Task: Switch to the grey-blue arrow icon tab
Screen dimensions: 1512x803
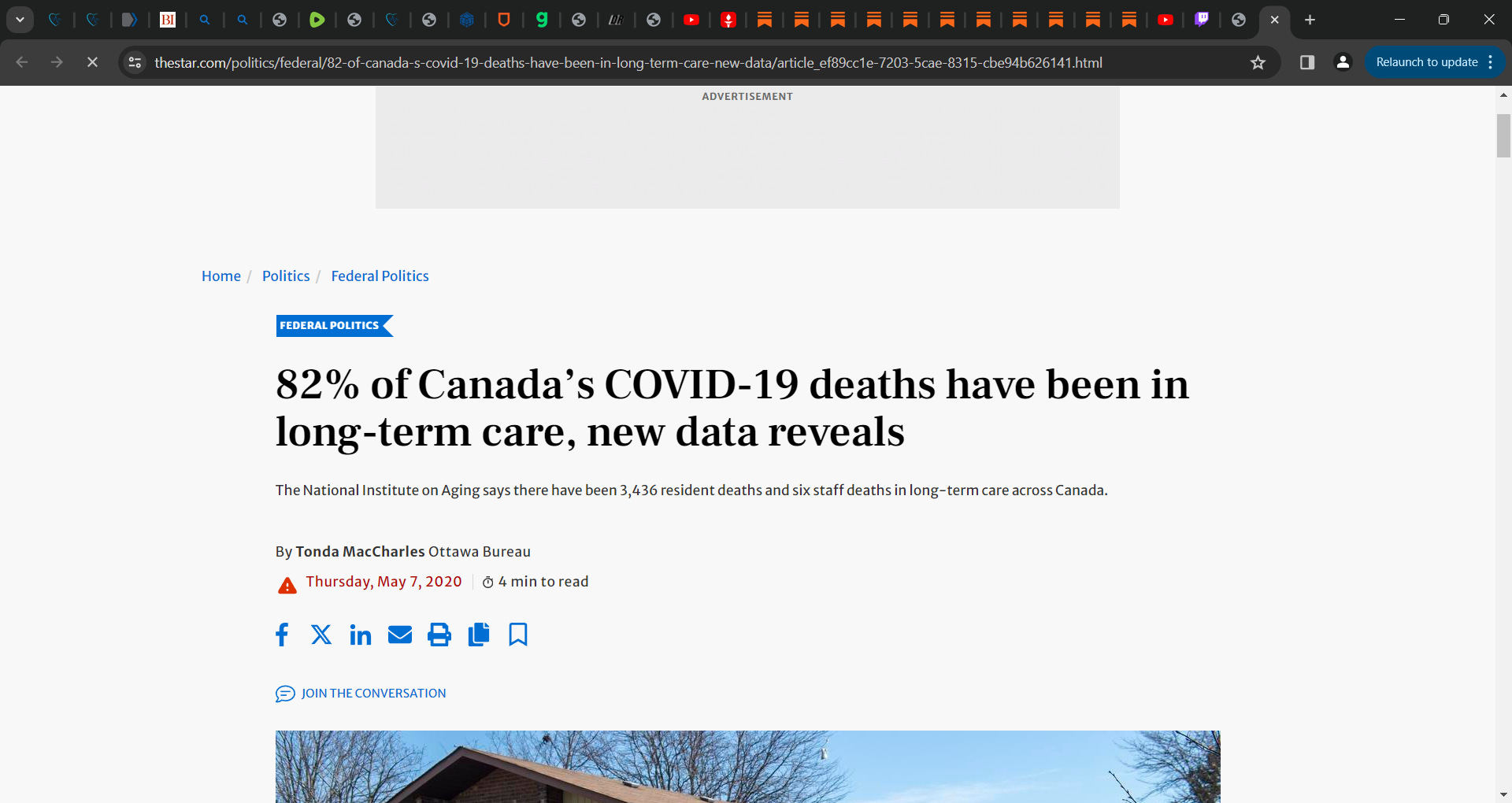Action: point(130,20)
